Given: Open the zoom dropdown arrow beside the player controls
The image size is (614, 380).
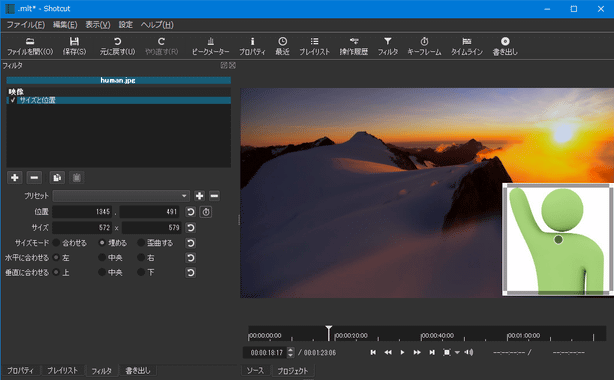Looking at the screenshot, I should 457,353.
